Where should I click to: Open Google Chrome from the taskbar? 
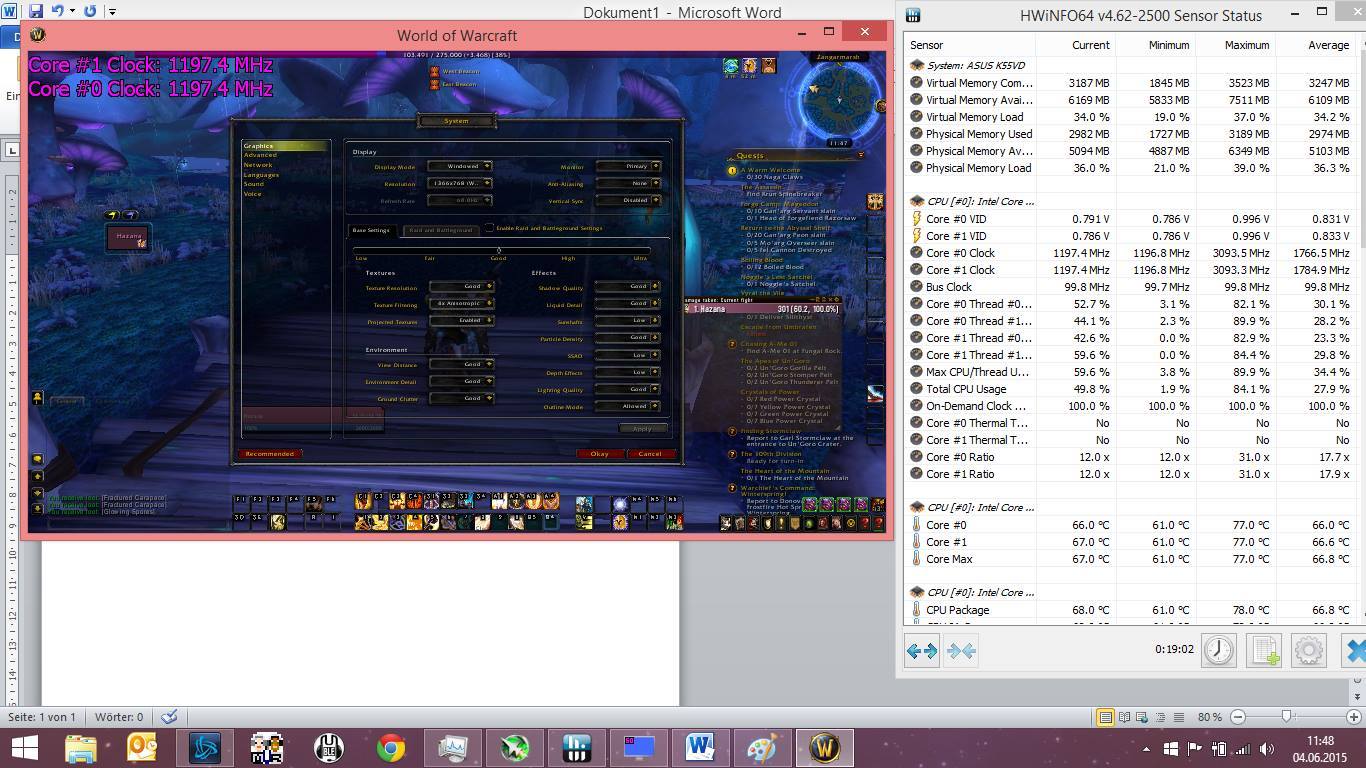click(391, 748)
